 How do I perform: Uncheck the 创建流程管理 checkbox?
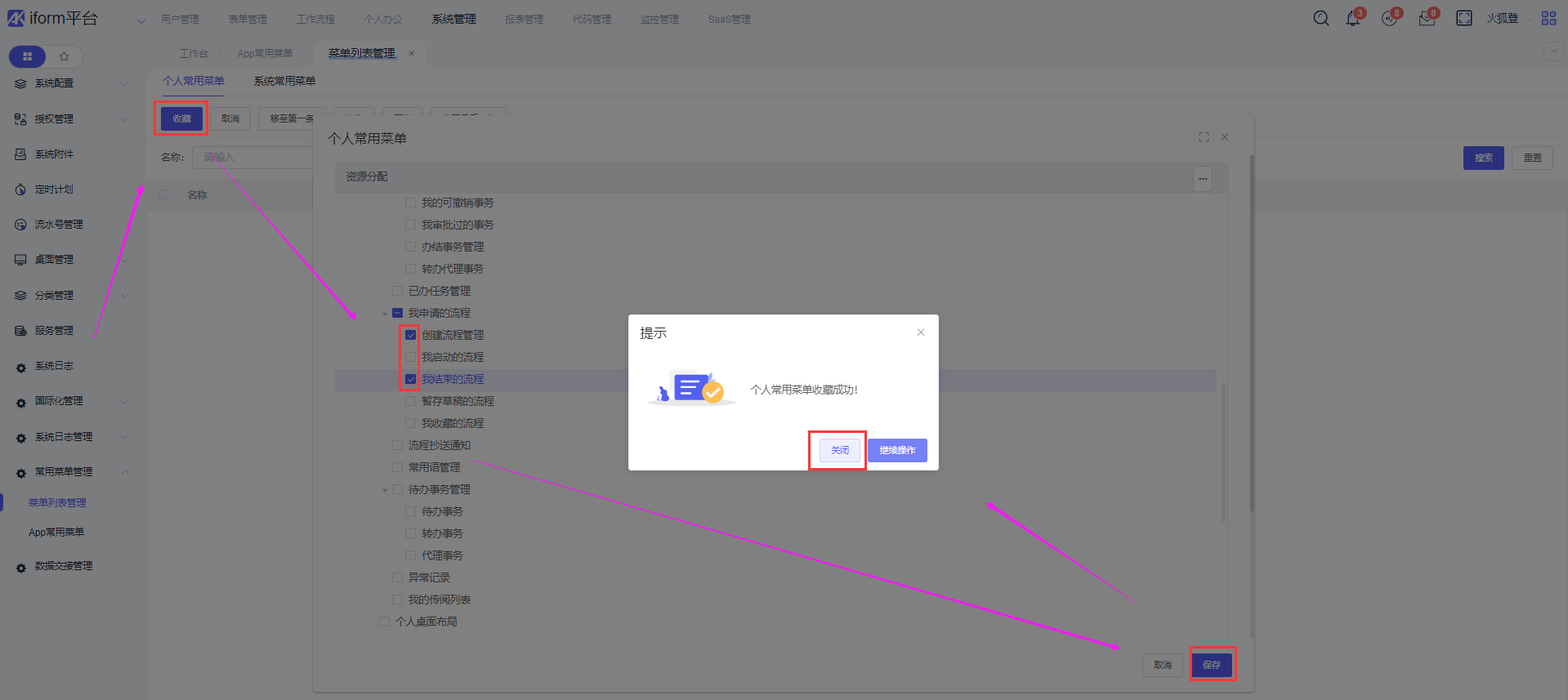[411, 335]
